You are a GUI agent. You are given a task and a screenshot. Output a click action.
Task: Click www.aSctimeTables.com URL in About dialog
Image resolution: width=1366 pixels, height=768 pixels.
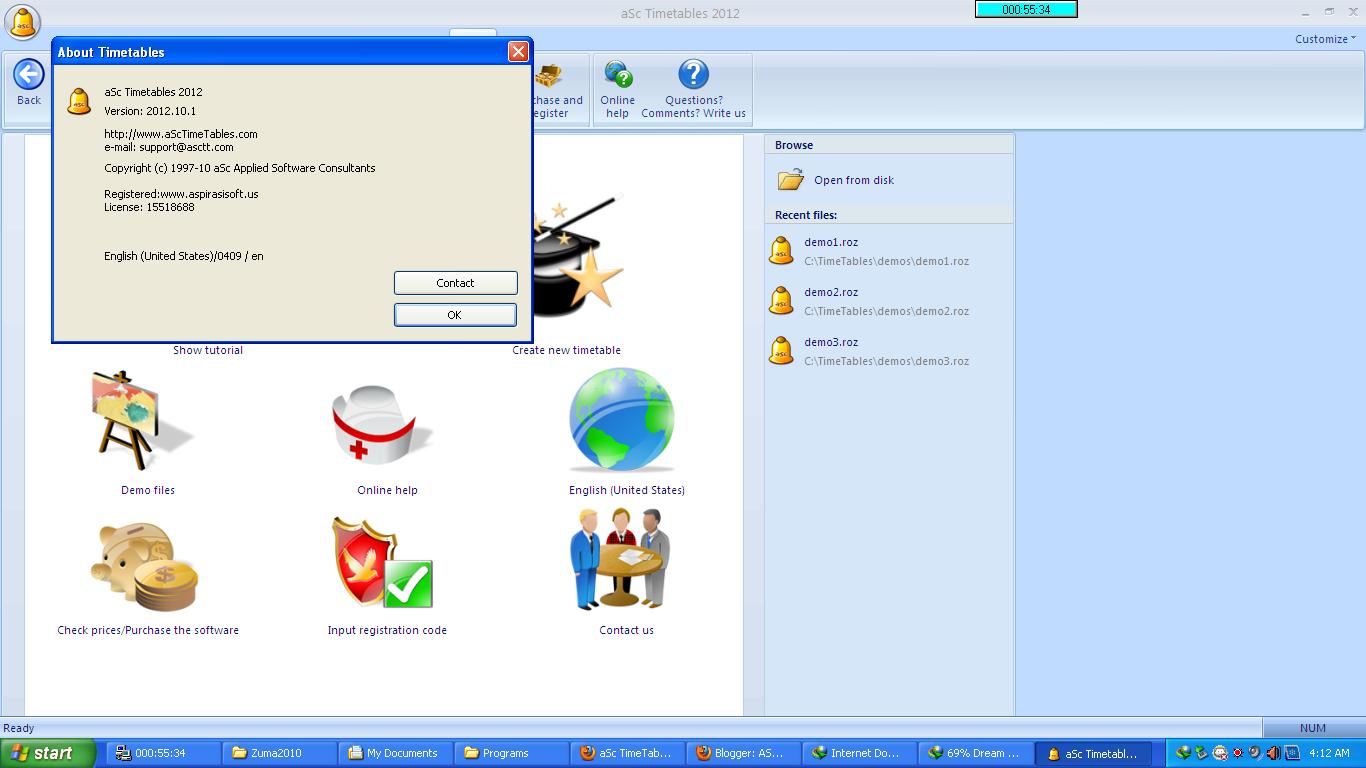(x=181, y=134)
